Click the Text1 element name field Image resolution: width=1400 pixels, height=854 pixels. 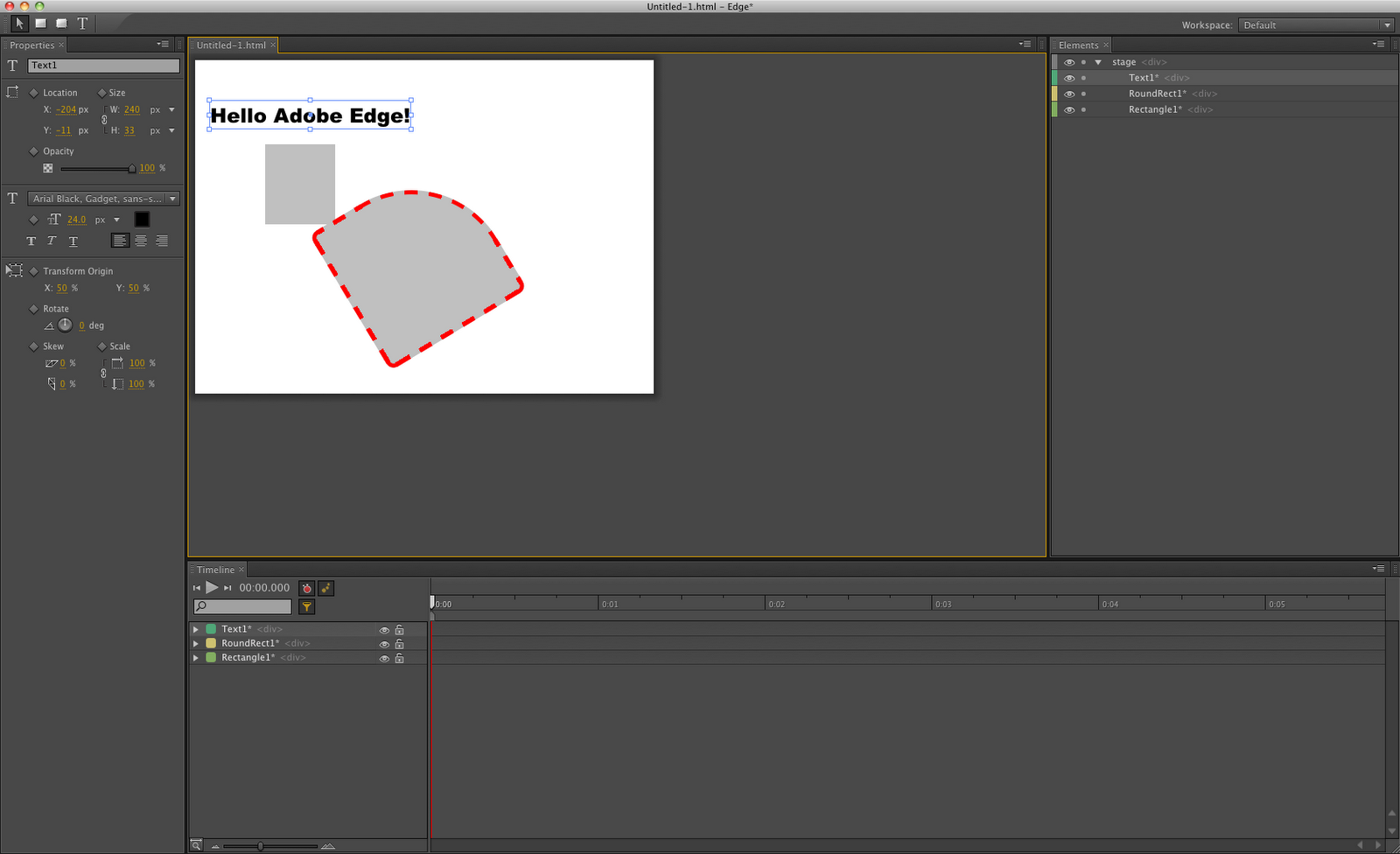pos(103,66)
